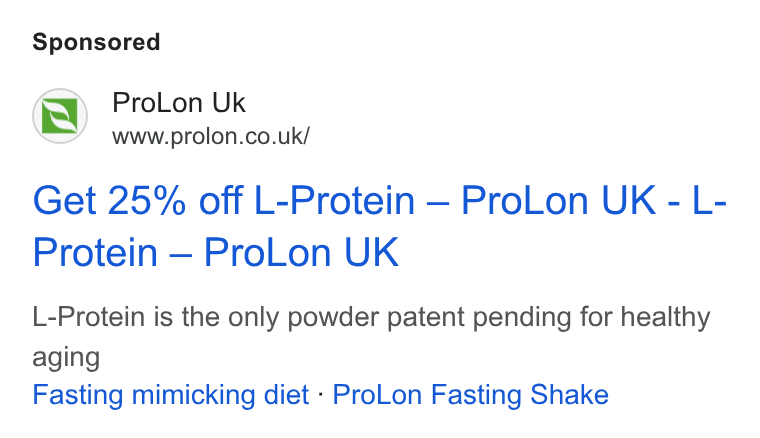Click the circular advertiser logo beside ProLon Uk

[x=60, y=116]
